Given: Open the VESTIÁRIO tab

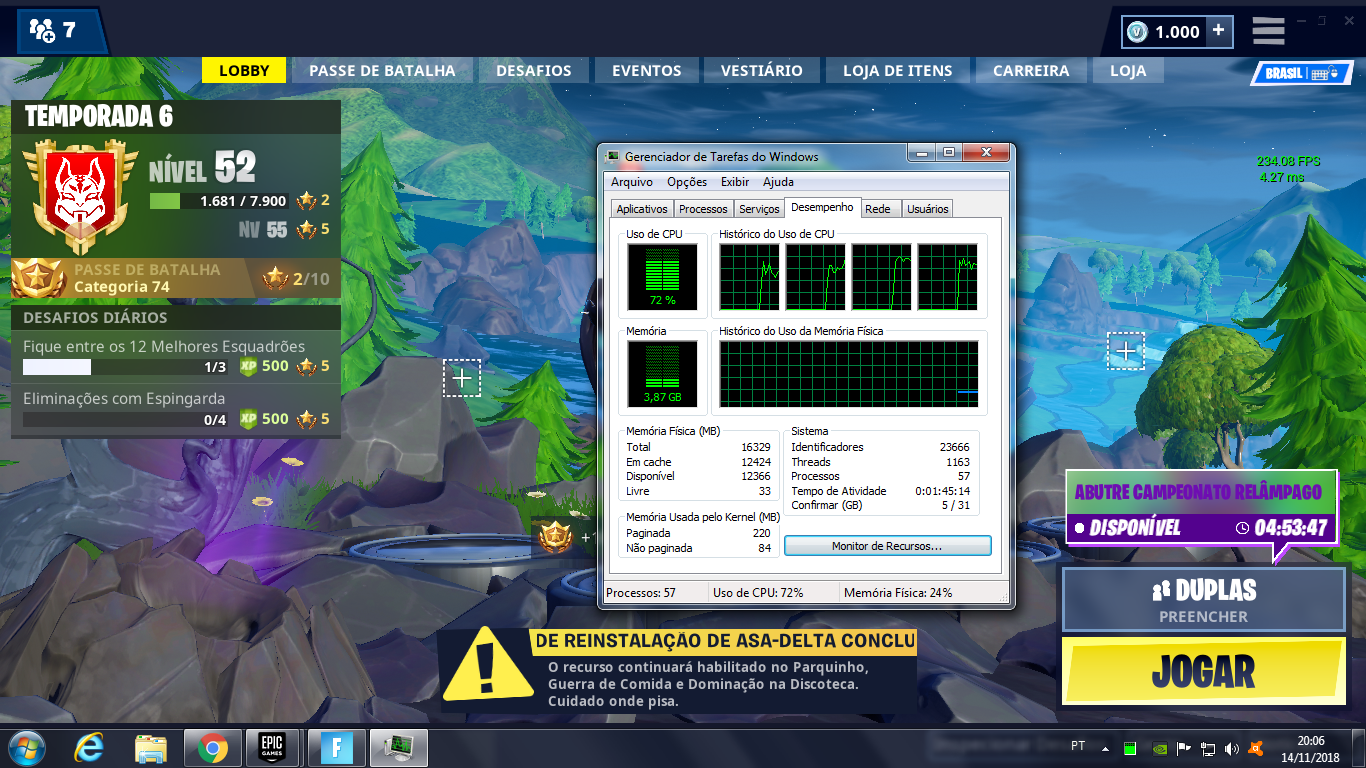Looking at the screenshot, I should 762,70.
